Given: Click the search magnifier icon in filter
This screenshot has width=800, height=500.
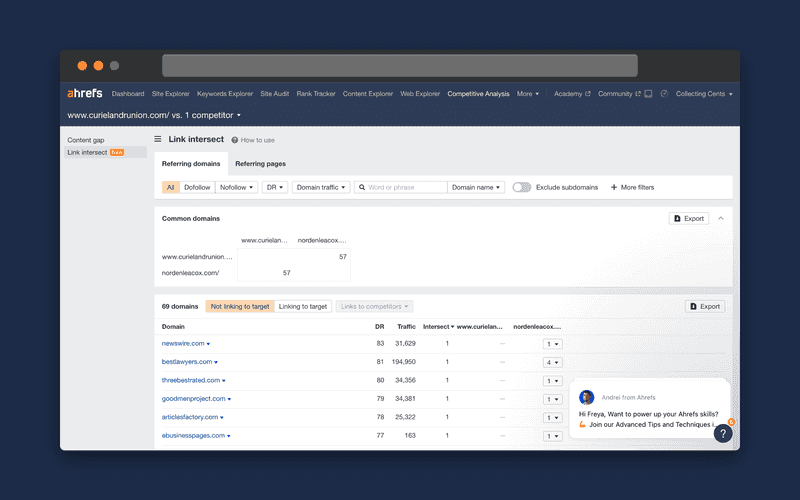Looking at the screenshot, I should coord(362,187).
